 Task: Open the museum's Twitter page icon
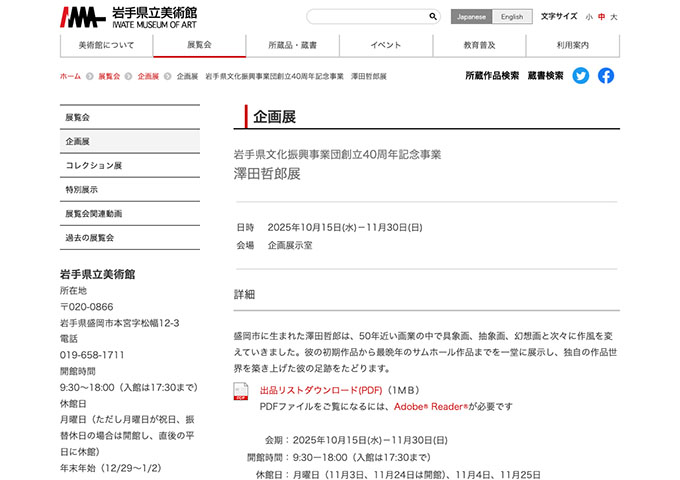581,76
